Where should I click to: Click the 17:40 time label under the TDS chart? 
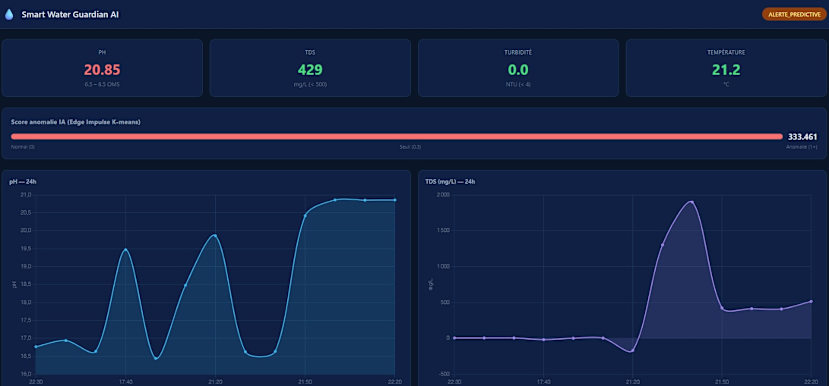pos(543,381)
